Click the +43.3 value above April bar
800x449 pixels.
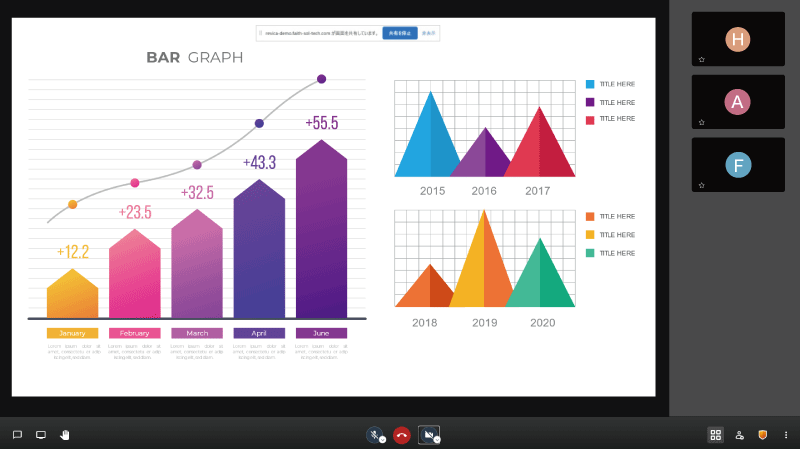[259, 163]
